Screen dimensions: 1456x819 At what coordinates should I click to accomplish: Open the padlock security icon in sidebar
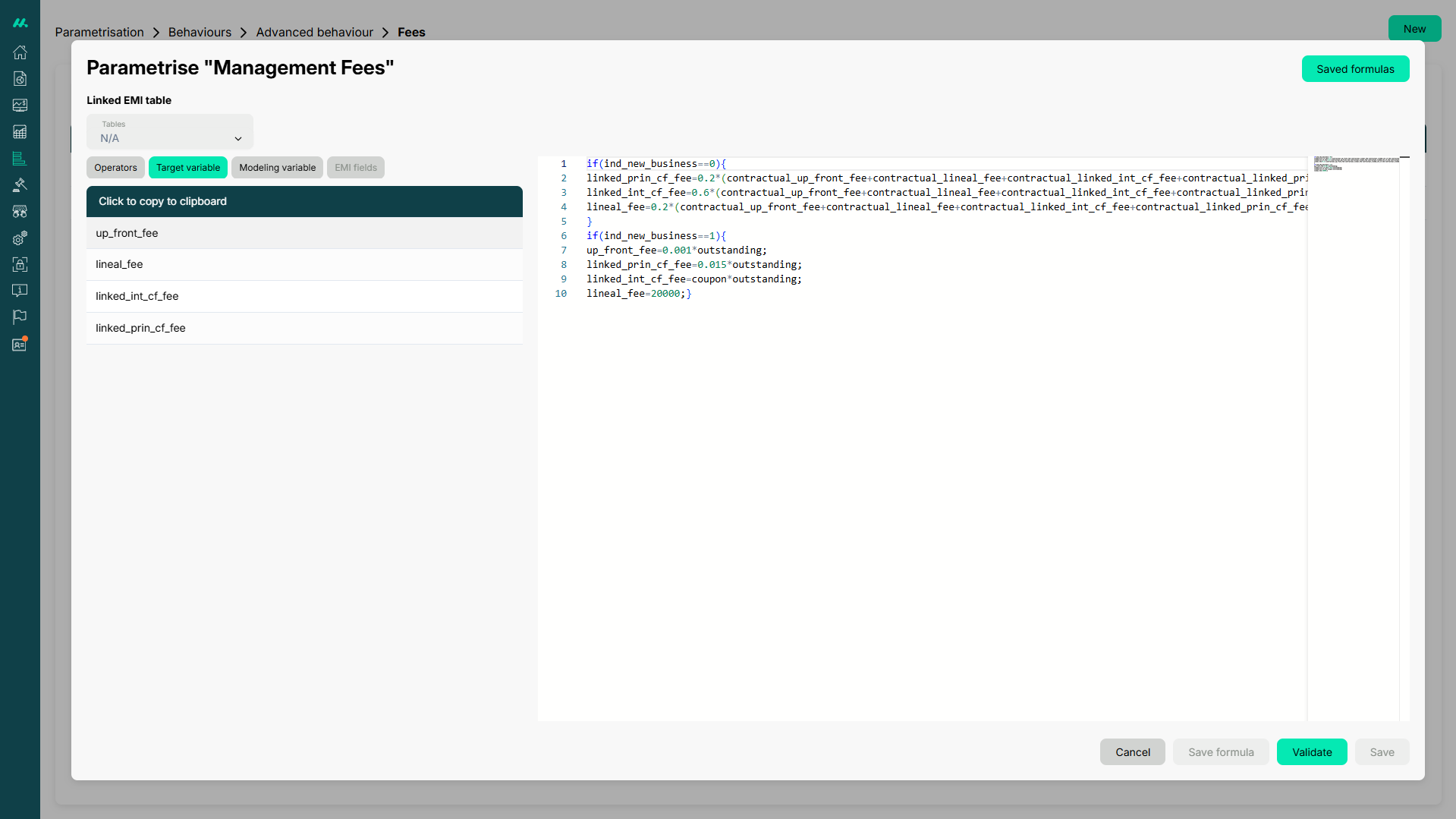20,264
